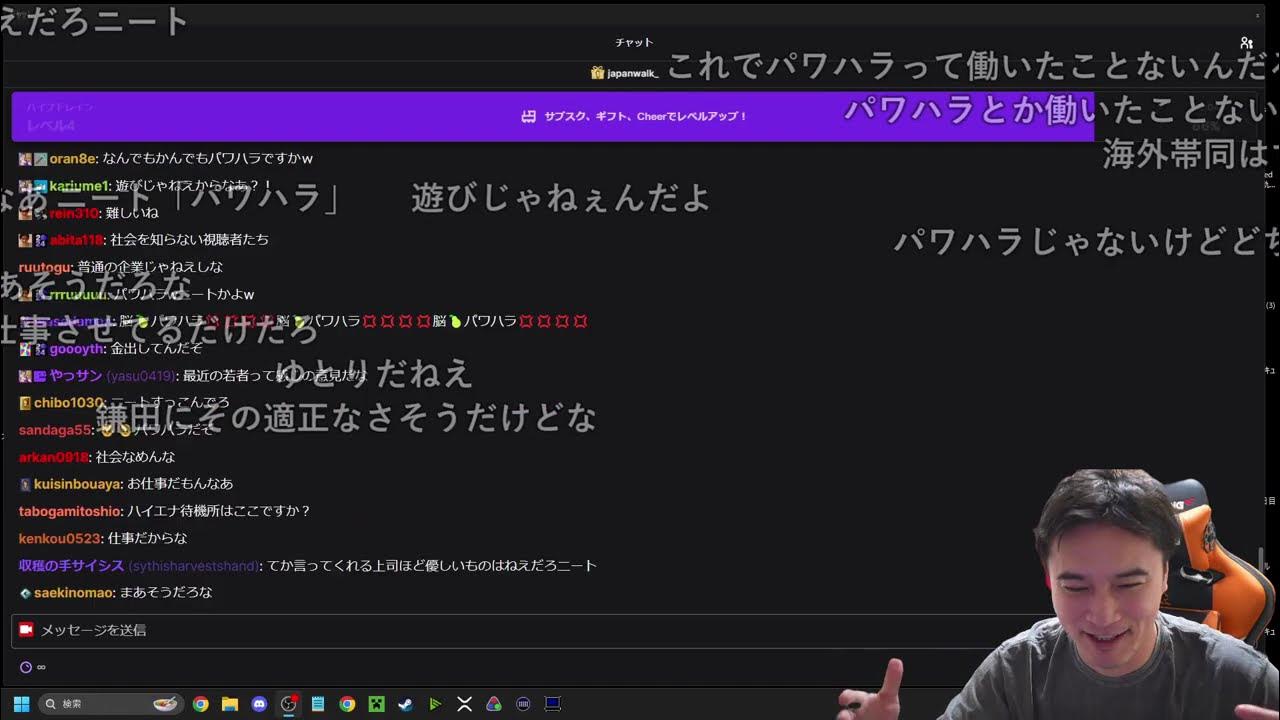
Task: Click username やっサン in chat
Action: 76,376
